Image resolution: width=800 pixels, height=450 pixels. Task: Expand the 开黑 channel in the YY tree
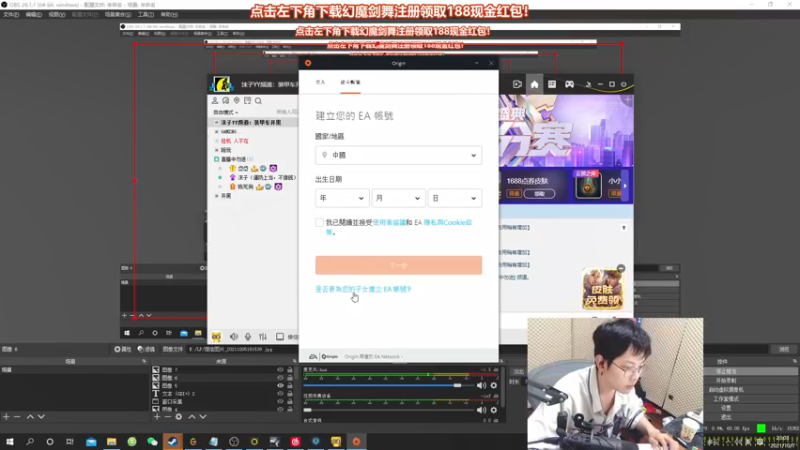(216, 196)
